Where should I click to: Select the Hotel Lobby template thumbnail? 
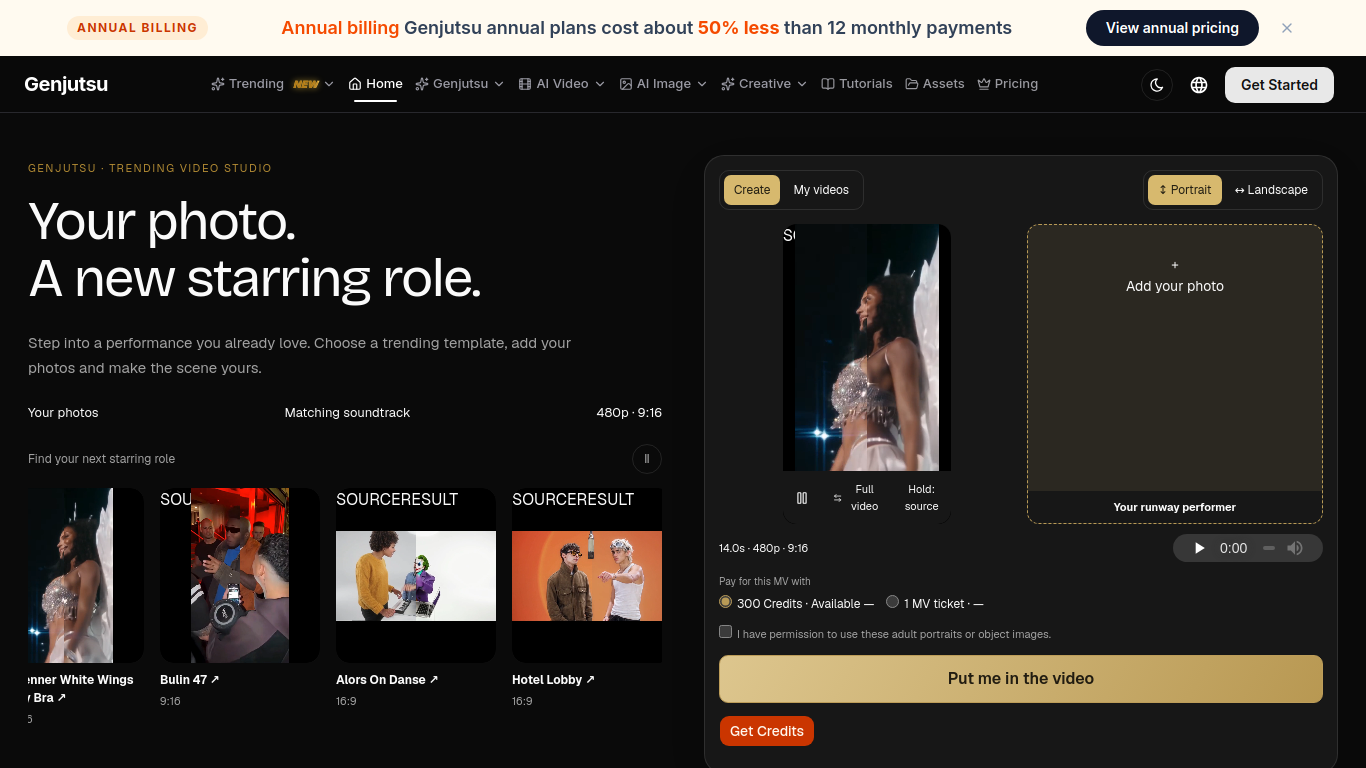pos(587,575)
